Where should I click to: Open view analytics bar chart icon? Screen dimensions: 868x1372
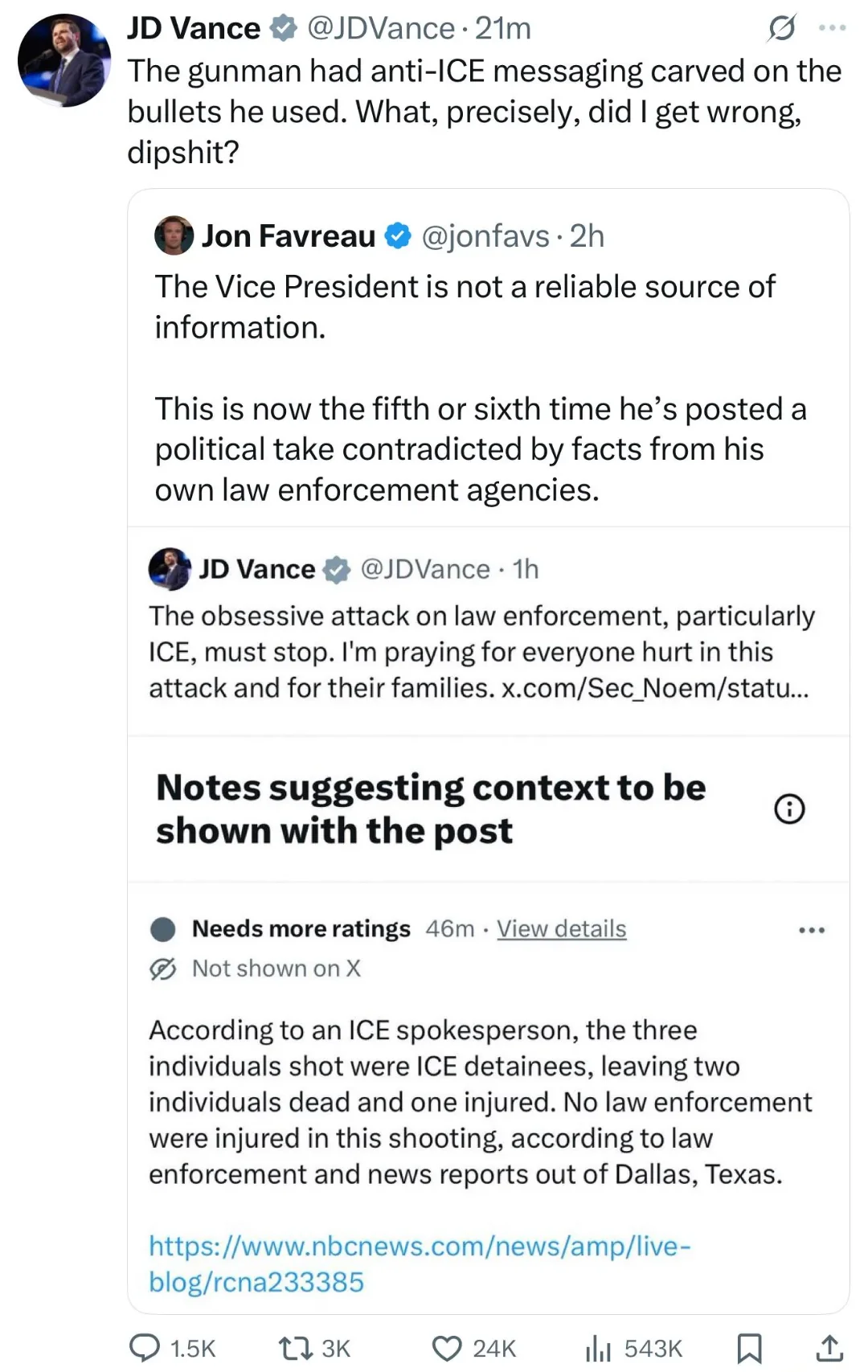pos(598,1347)
